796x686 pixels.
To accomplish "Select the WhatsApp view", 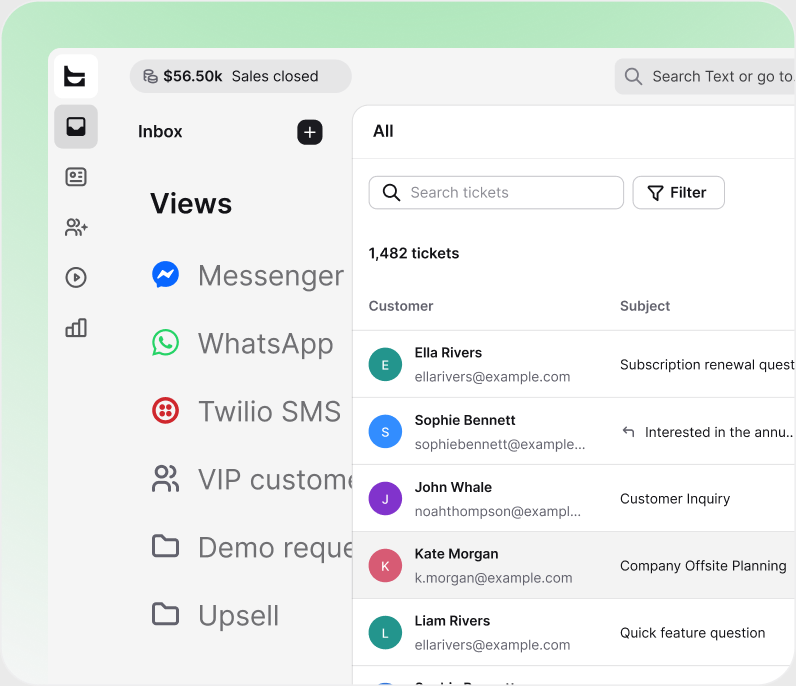I will pos(243,343).
